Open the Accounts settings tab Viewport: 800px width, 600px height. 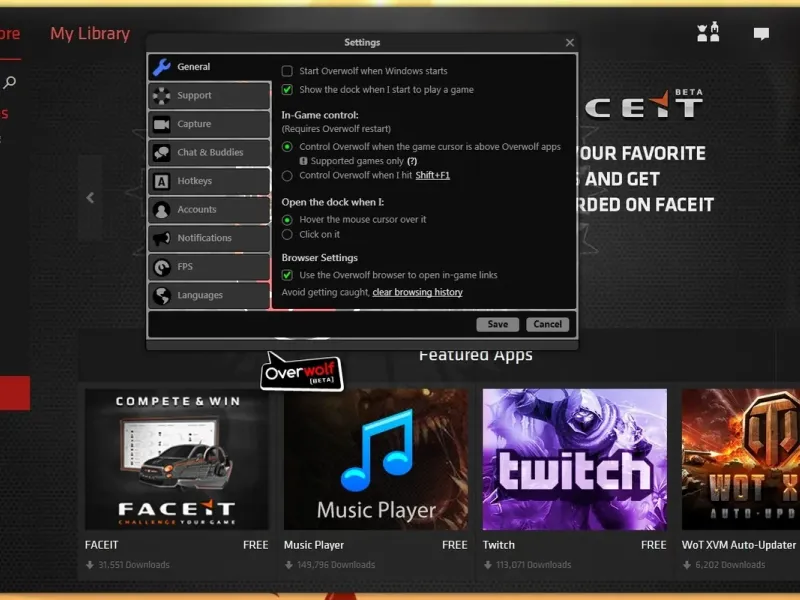(210, 210)
